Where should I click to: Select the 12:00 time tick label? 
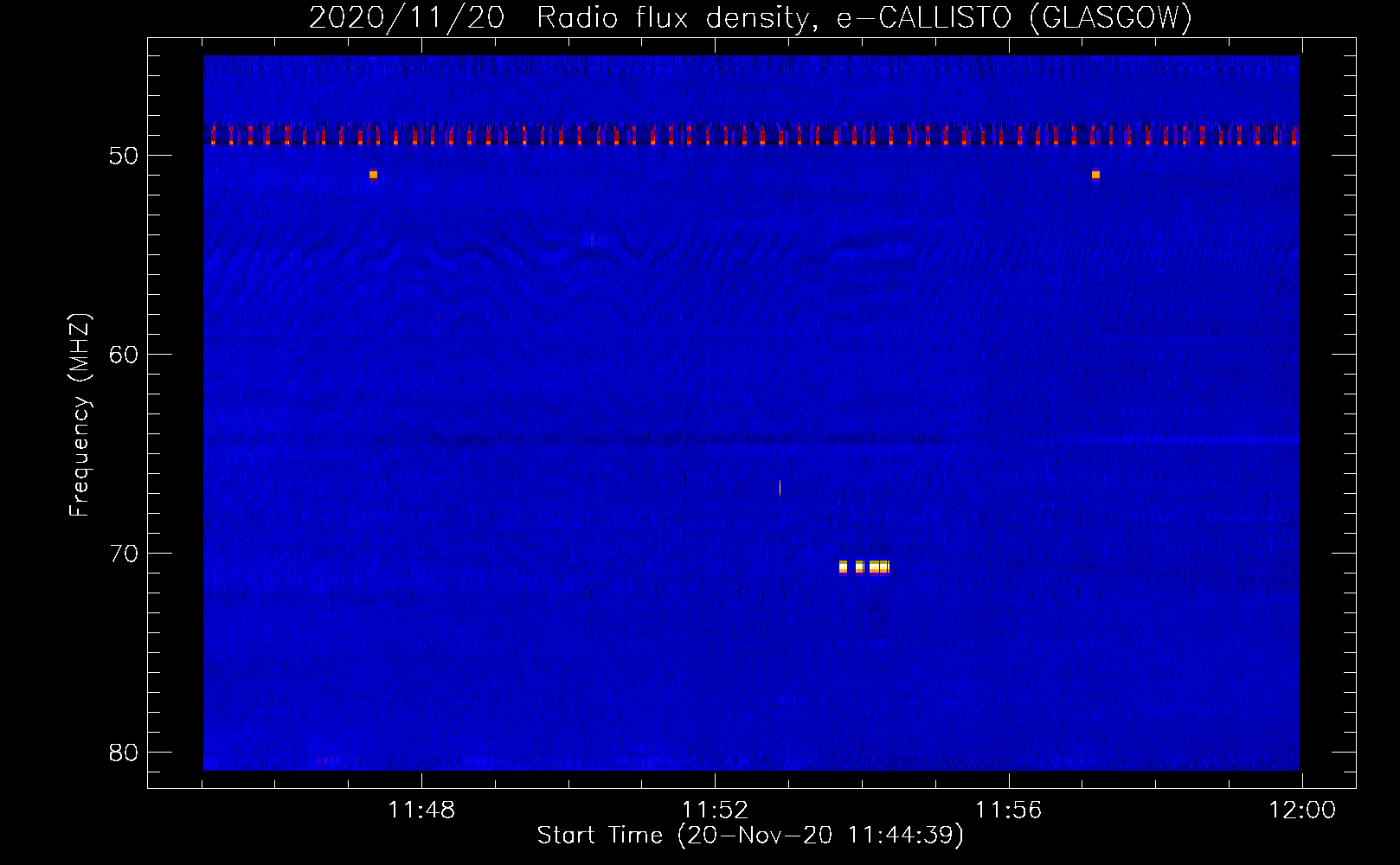click(x=1302, y=811)
